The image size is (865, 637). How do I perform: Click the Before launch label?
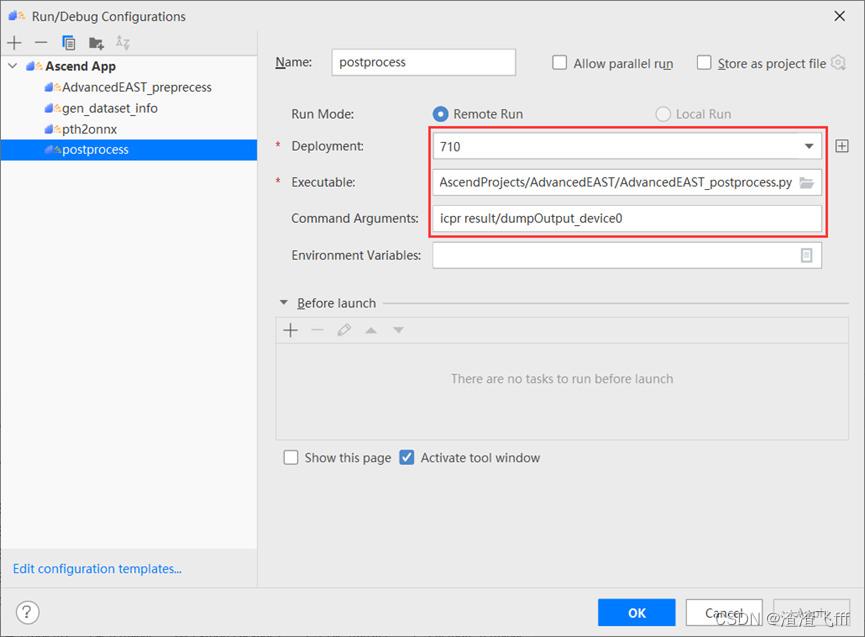337,303
